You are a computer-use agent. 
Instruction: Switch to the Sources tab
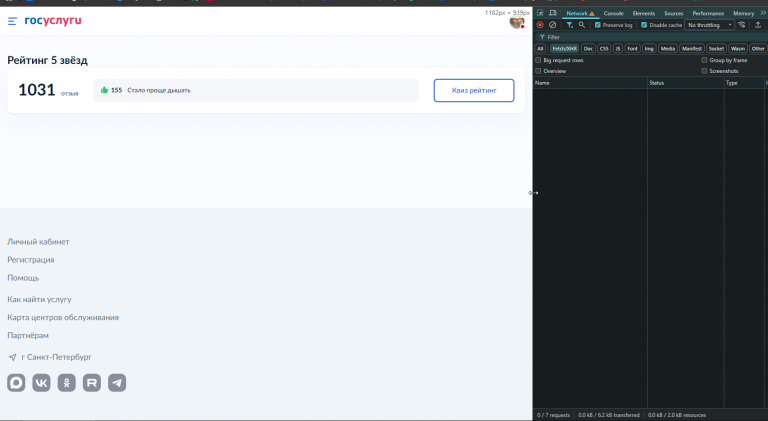coord(673,13)
